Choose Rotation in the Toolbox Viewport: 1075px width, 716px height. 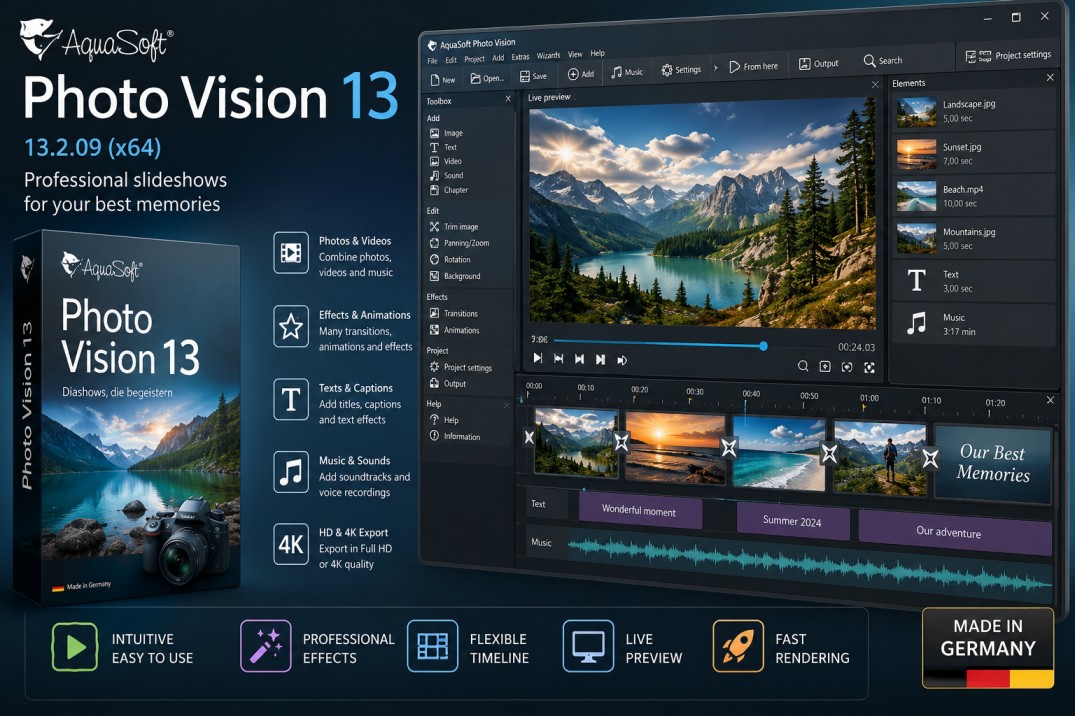(x=450, y=259)
